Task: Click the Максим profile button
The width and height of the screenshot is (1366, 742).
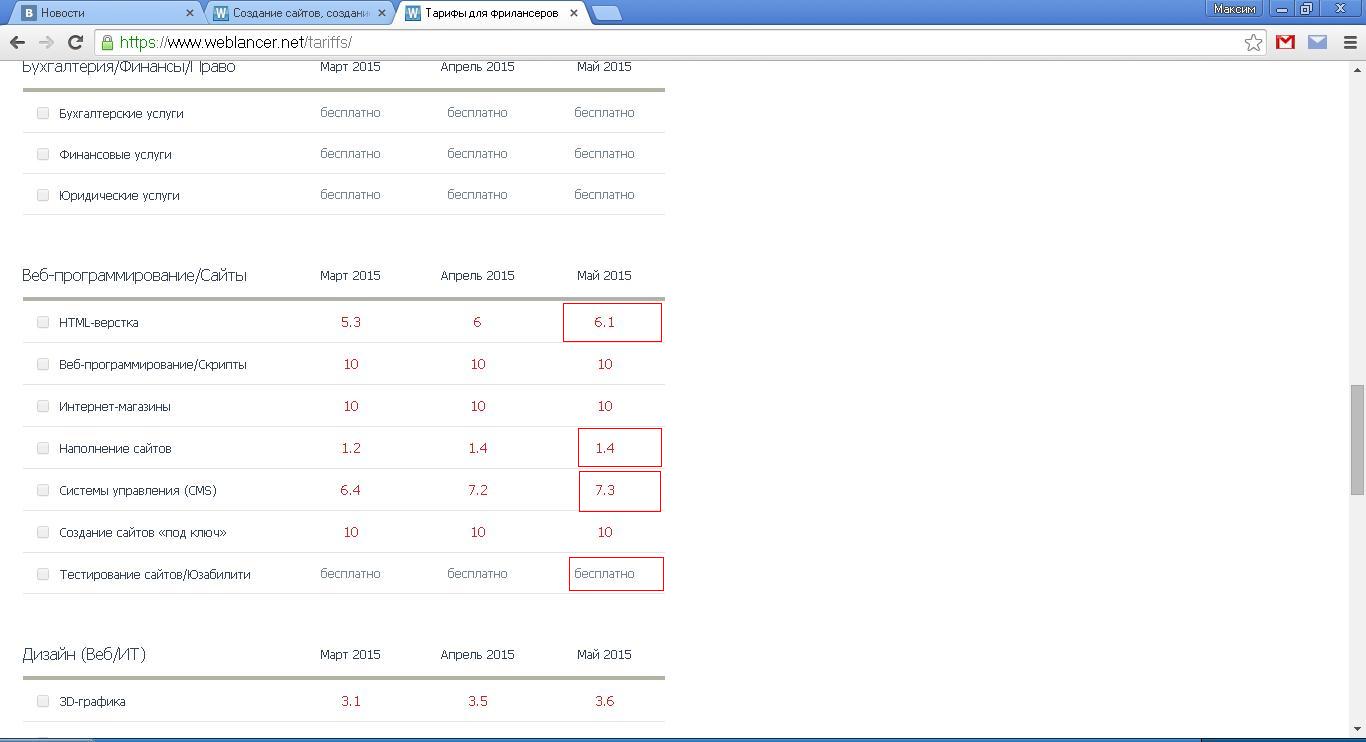Action: 1234,9
